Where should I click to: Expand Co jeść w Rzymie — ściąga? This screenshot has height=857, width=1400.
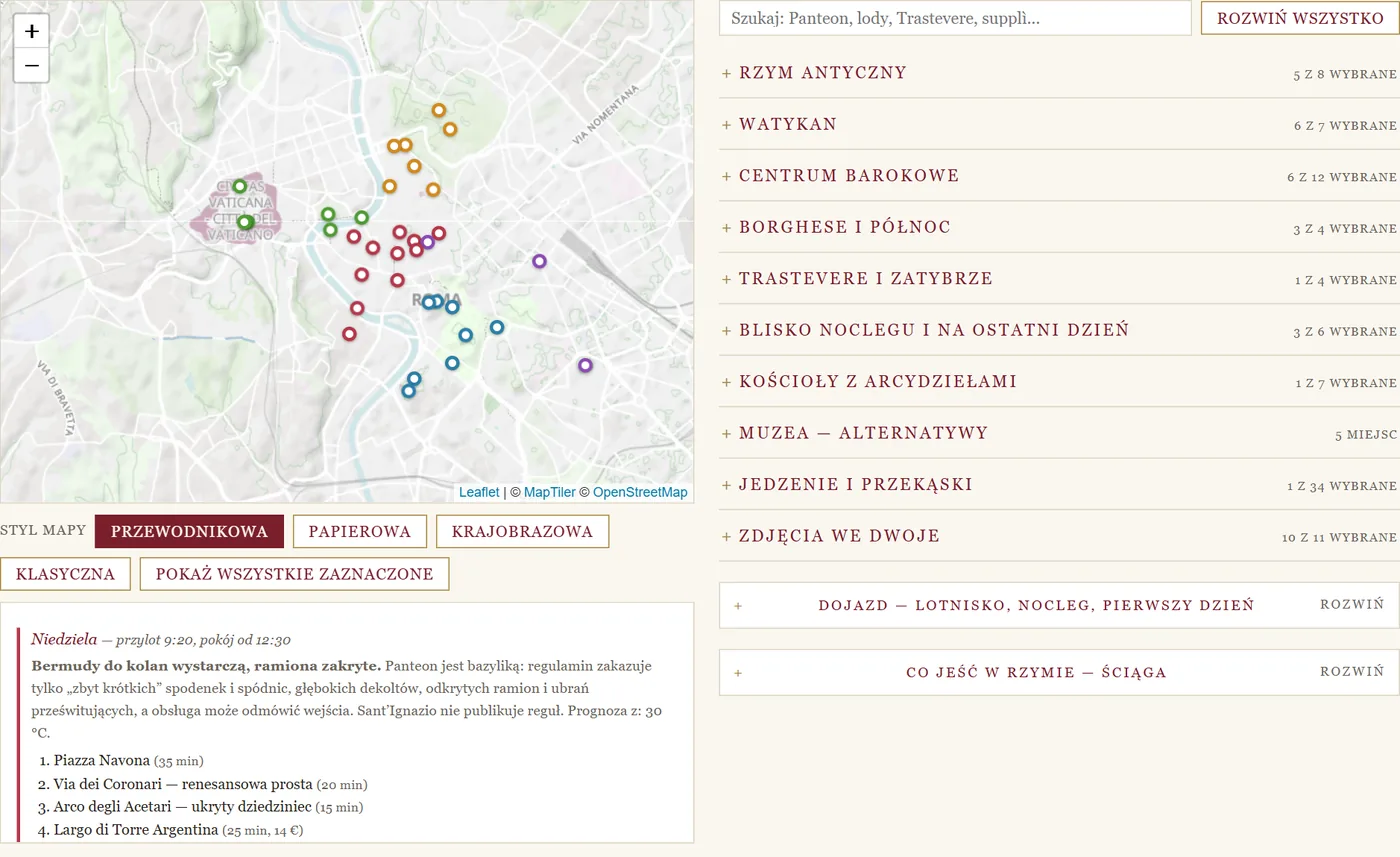1059,672
